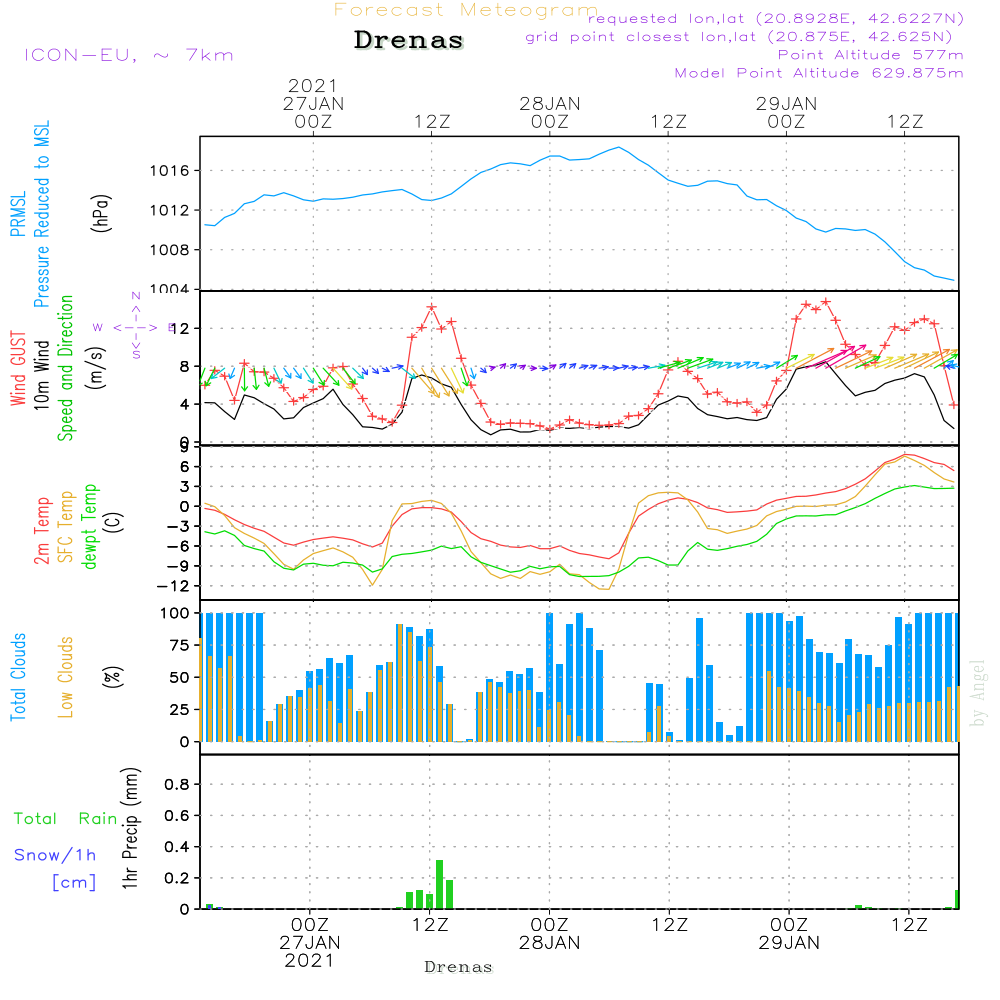Image resolution: width=1000 pixels, height=1000 pixels.
Task: Click the 100 cloud percent axis value
Action: [175, 613]
